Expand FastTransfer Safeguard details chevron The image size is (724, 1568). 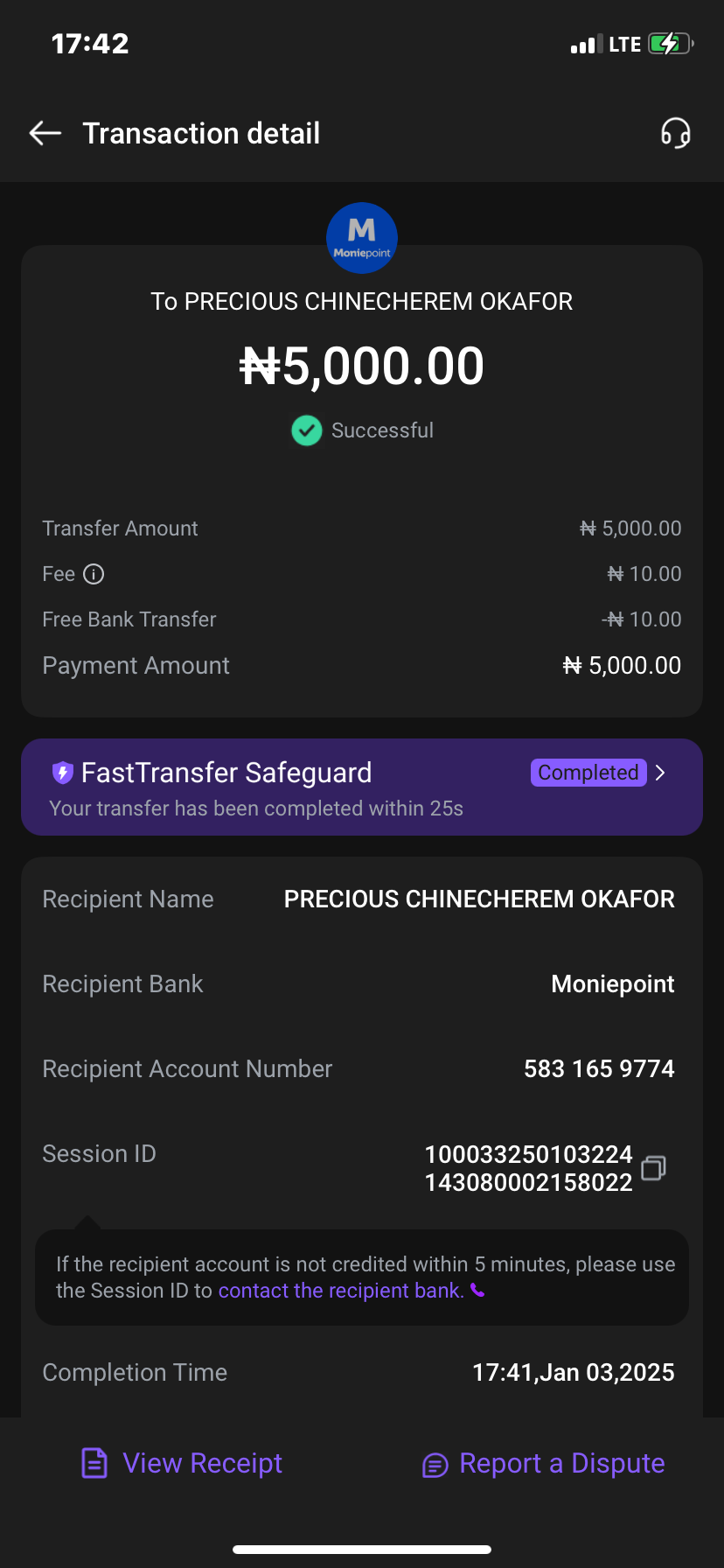pos(661,773)
